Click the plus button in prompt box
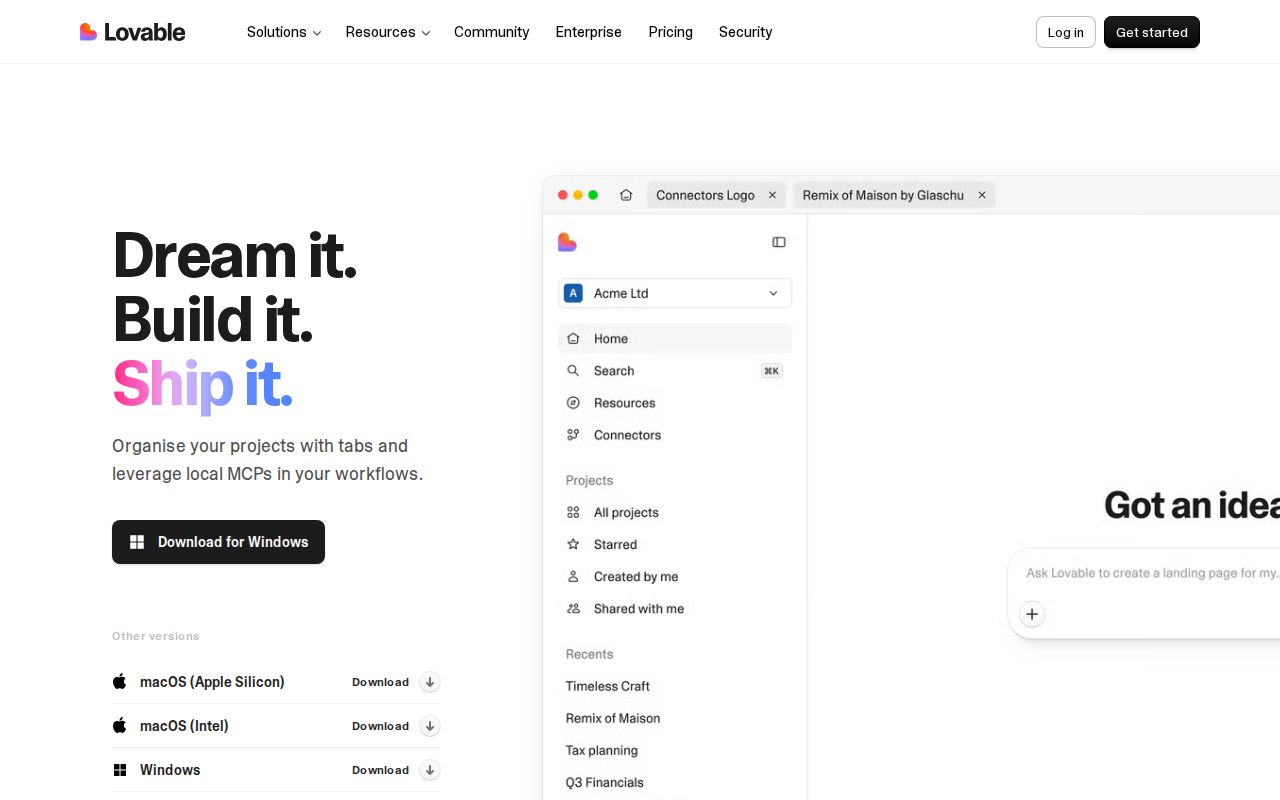The image size is (1280, 800). 1032,614
